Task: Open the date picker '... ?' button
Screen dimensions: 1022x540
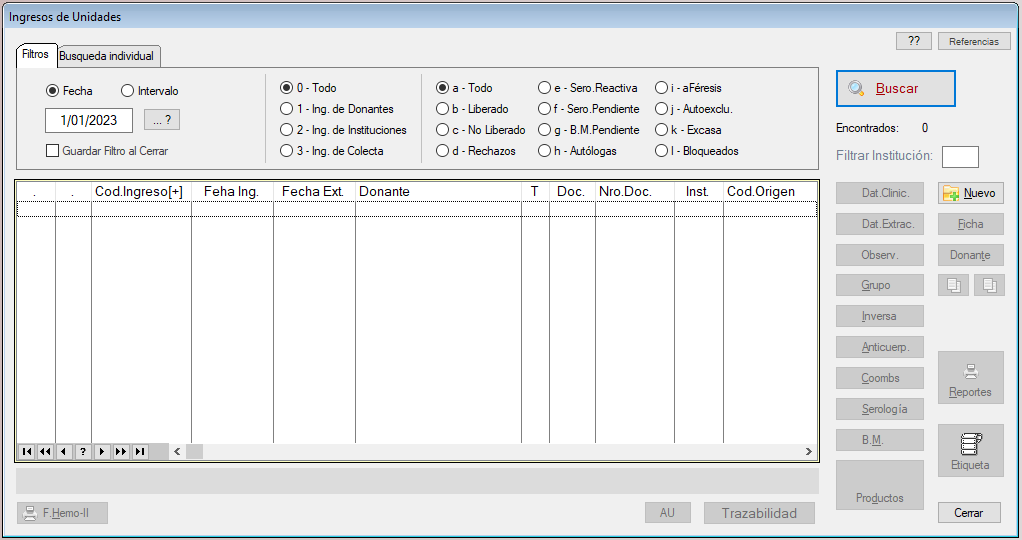Action: [x=162, y=120]
